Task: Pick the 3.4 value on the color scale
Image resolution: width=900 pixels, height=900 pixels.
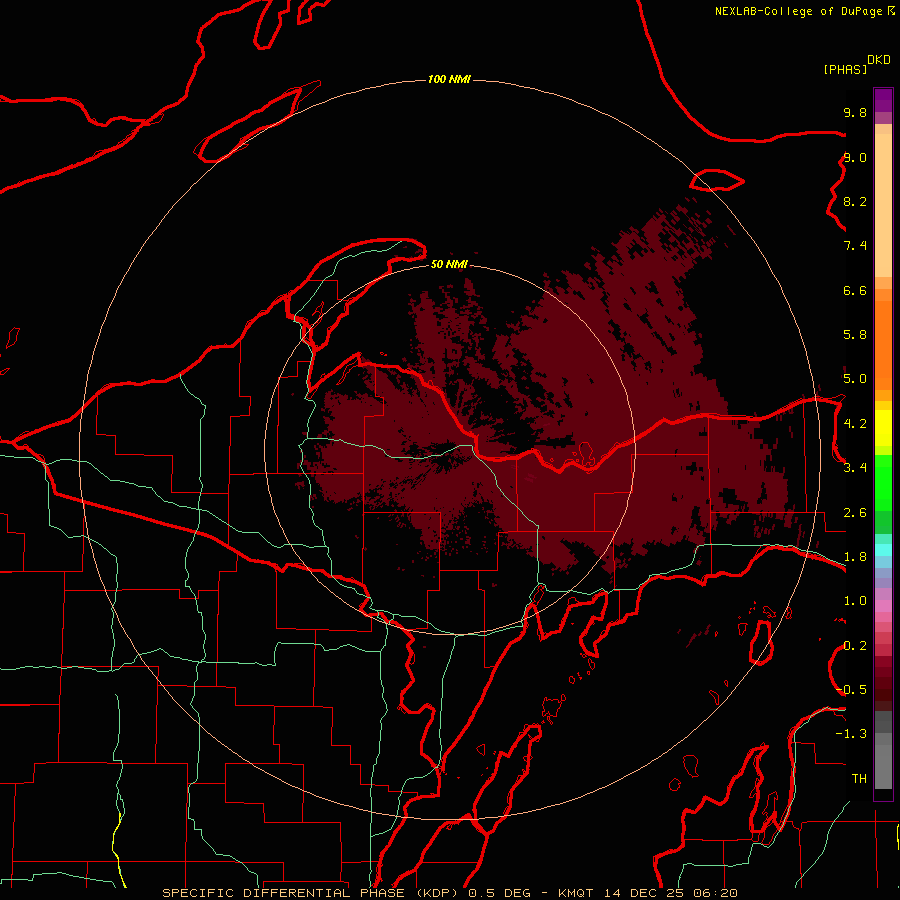Action: [x=855, y=468]
